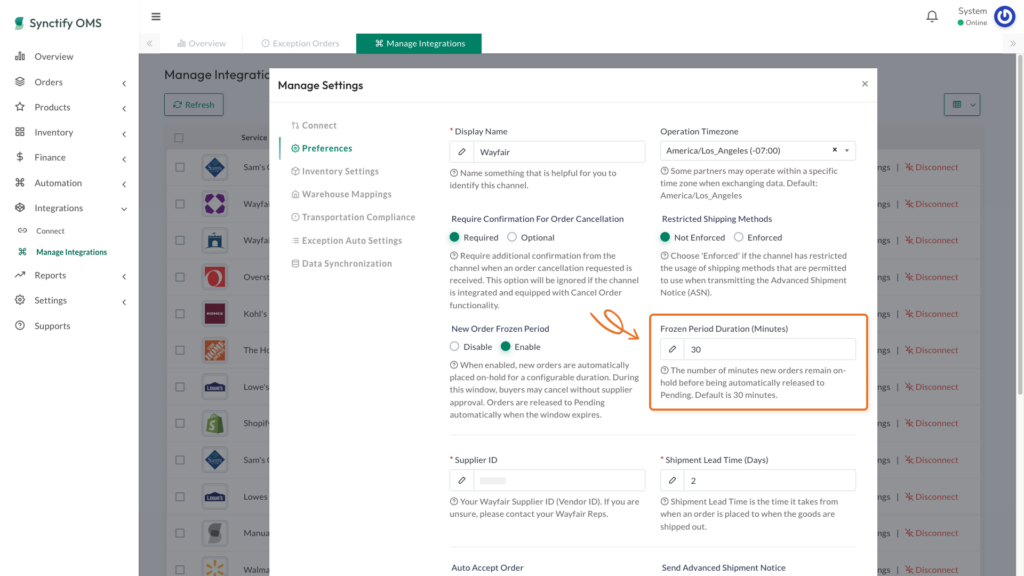Click the Frozen Period Duration minutes field
This screenshot has height=576, width=1024.
(x=769, y=349)
